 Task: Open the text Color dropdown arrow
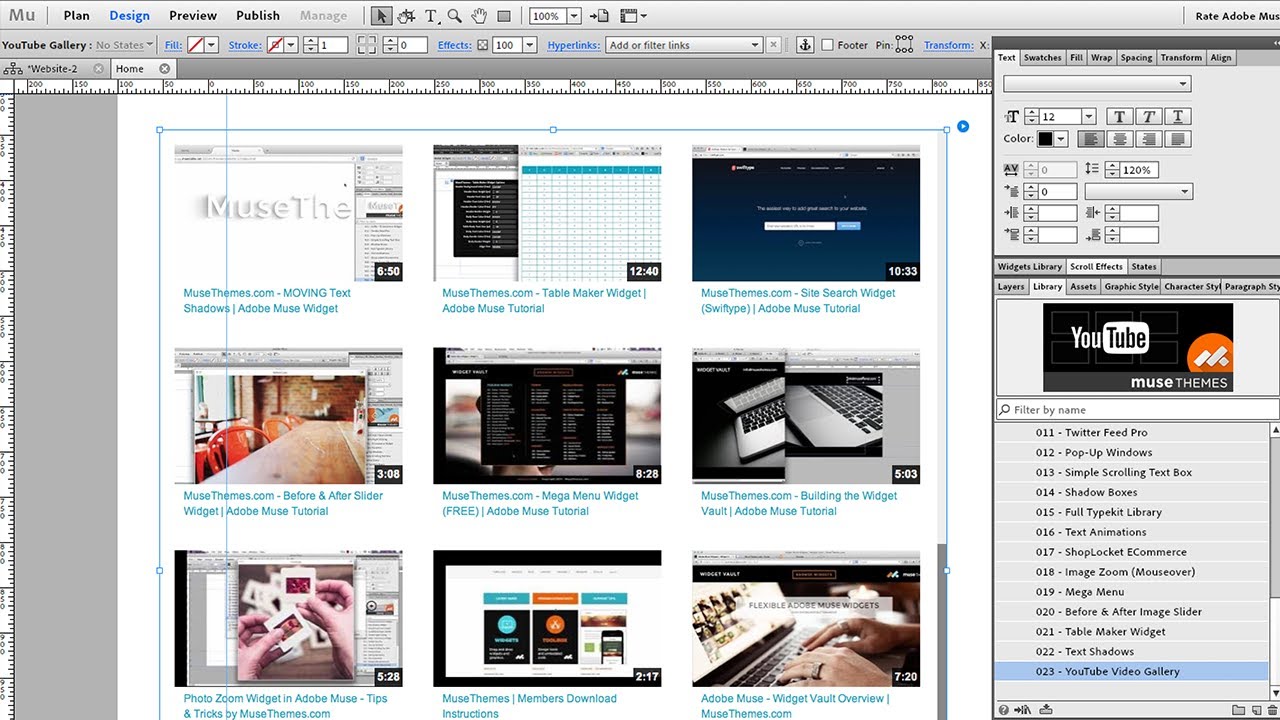1061,139
